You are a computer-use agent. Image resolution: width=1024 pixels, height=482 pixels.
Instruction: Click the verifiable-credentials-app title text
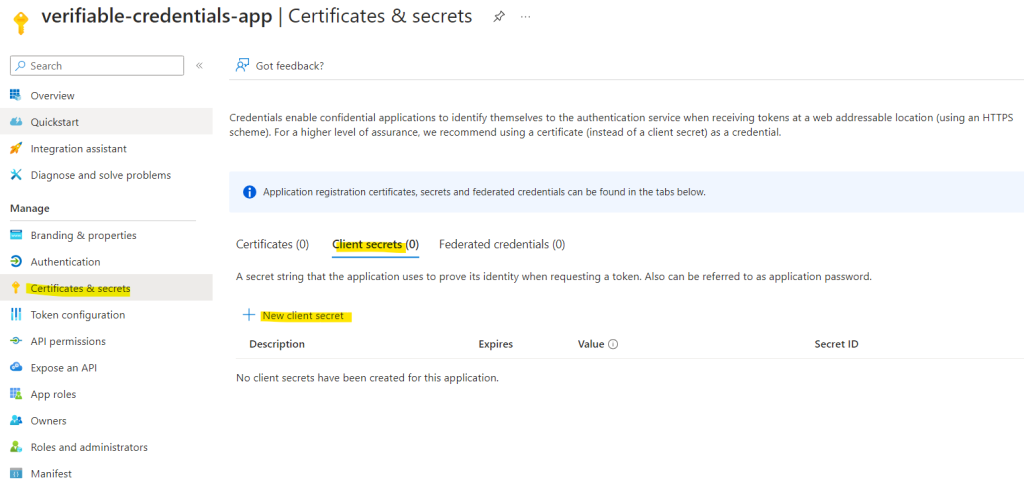click(156, 16)
